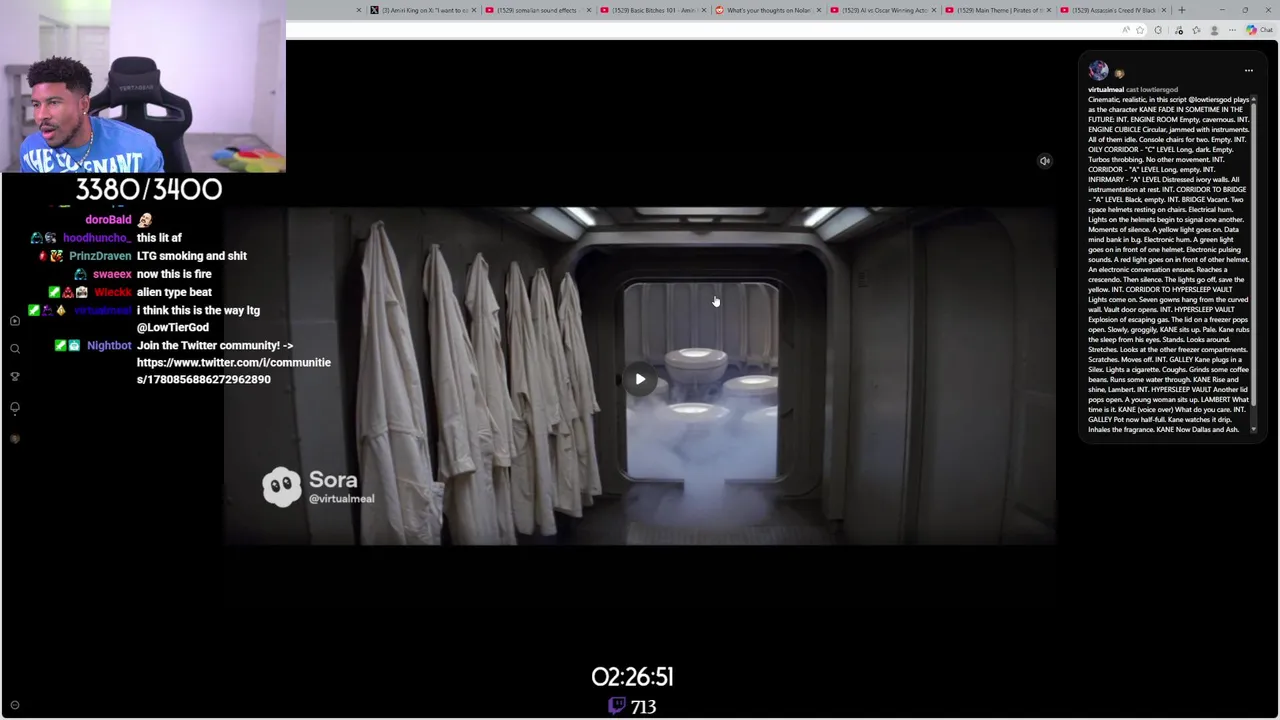Click the virtualmeal username
Viewport: 1280px width, 720px height.
pyautogui.click(x=1106, y=90)
